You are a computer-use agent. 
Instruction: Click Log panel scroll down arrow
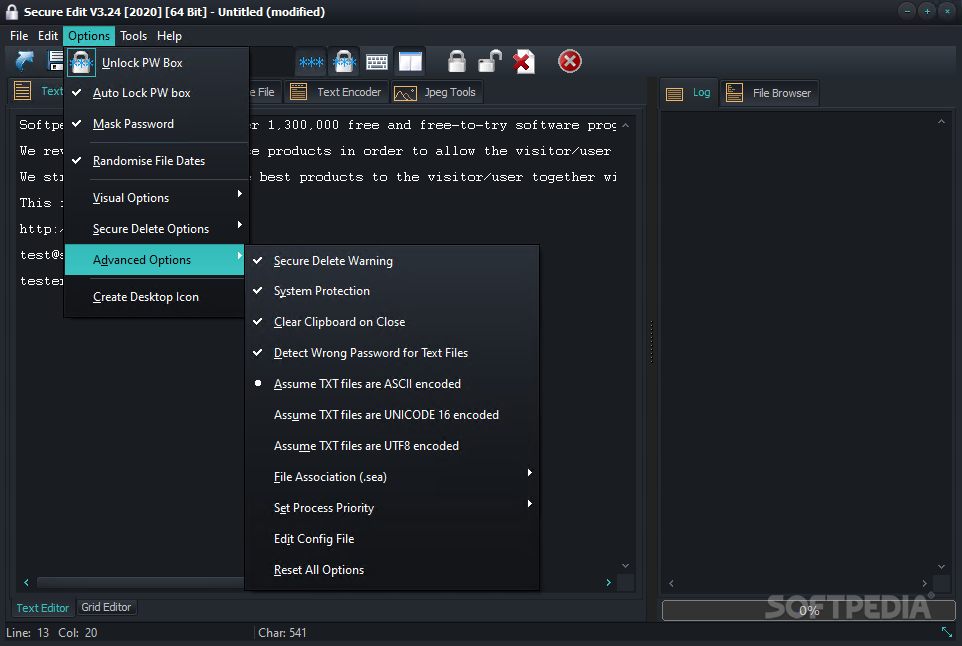(941, 566)
